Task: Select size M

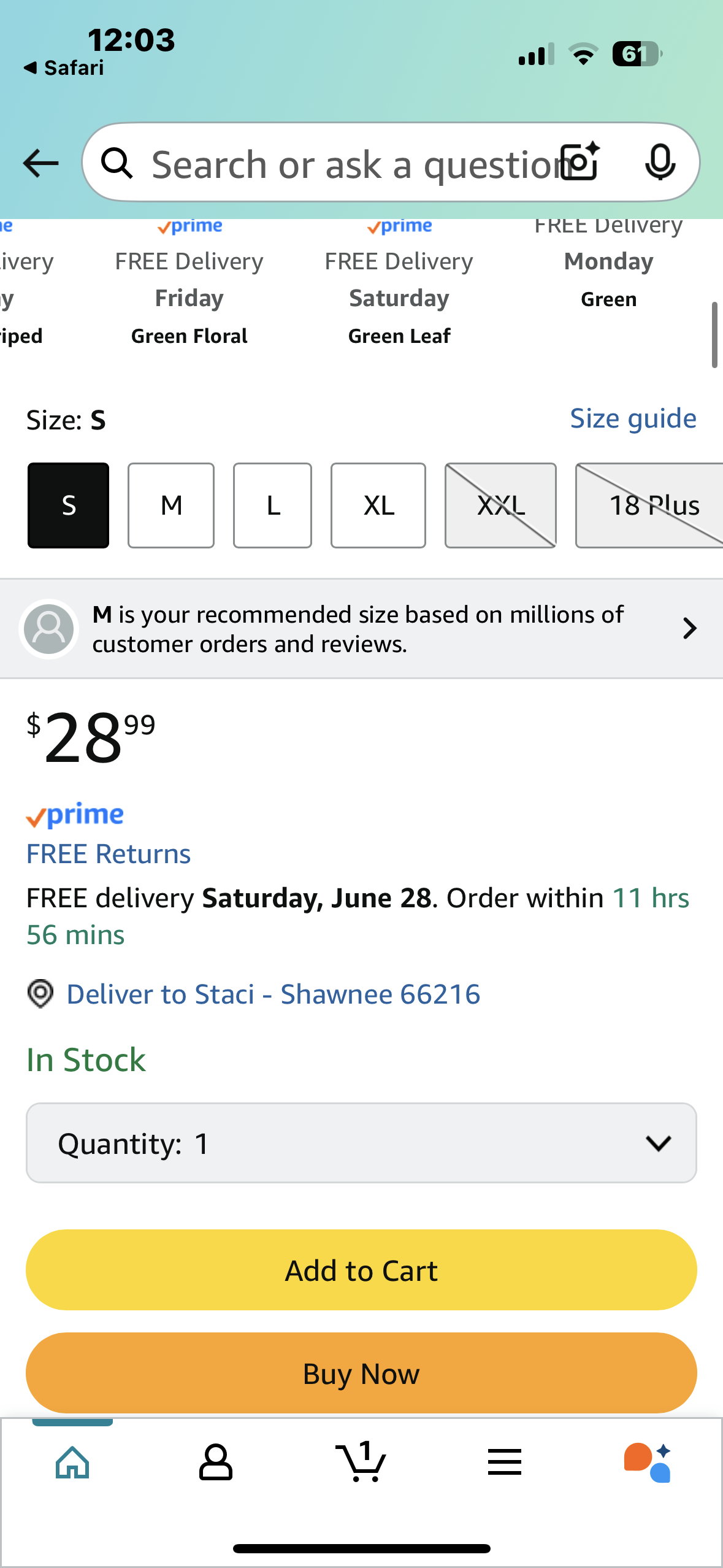Action: pyautogui.click(x=171, y=505)
